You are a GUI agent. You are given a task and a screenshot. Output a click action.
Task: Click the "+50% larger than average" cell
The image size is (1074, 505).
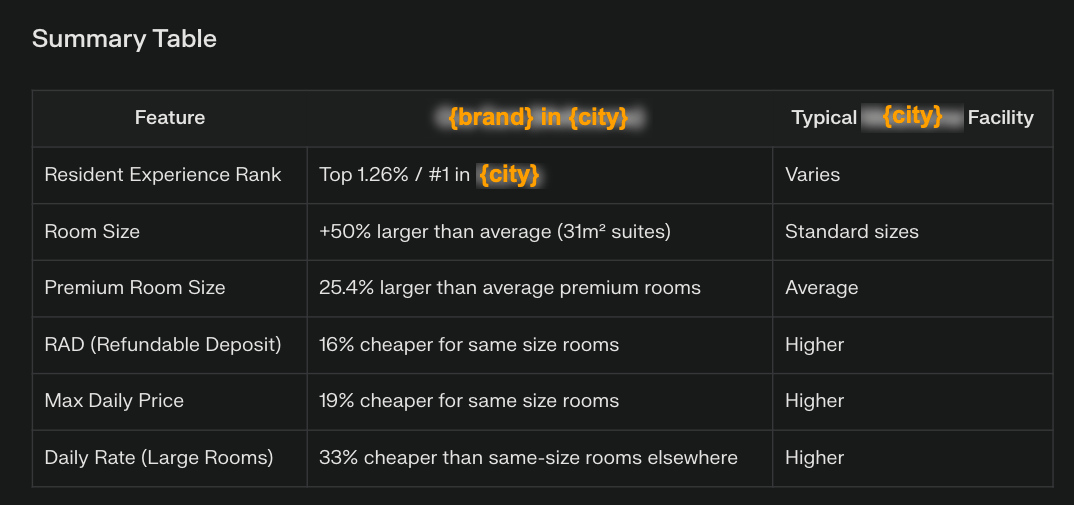click(494, 232)
